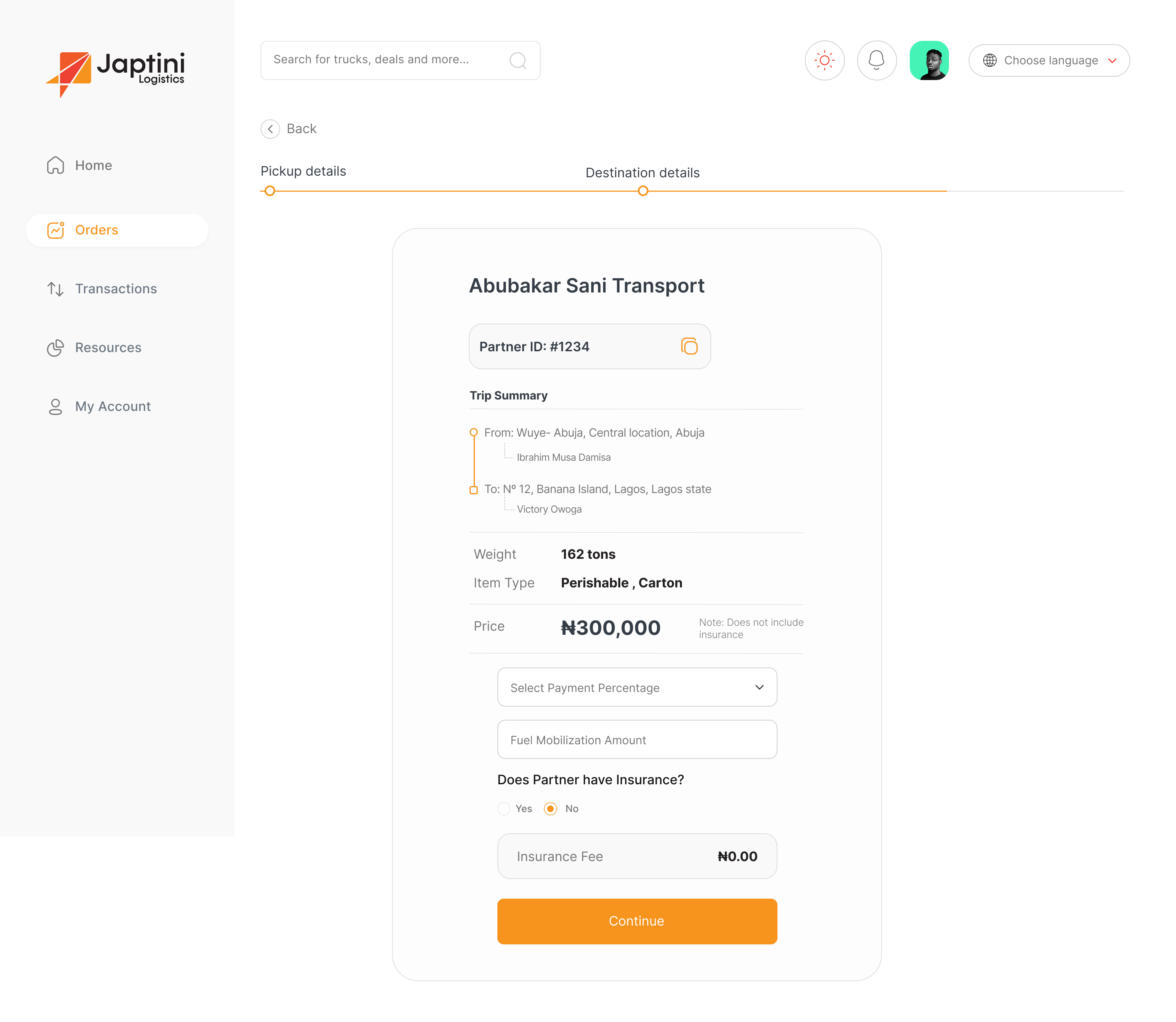Click the Back arrow circle icon
Screen dimensions: 1176x1022
[x=270, y=129]
